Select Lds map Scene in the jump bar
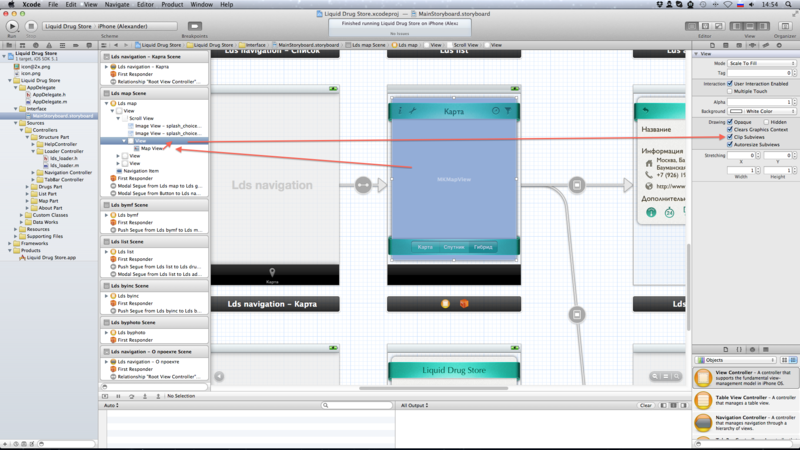 (365, 45)
